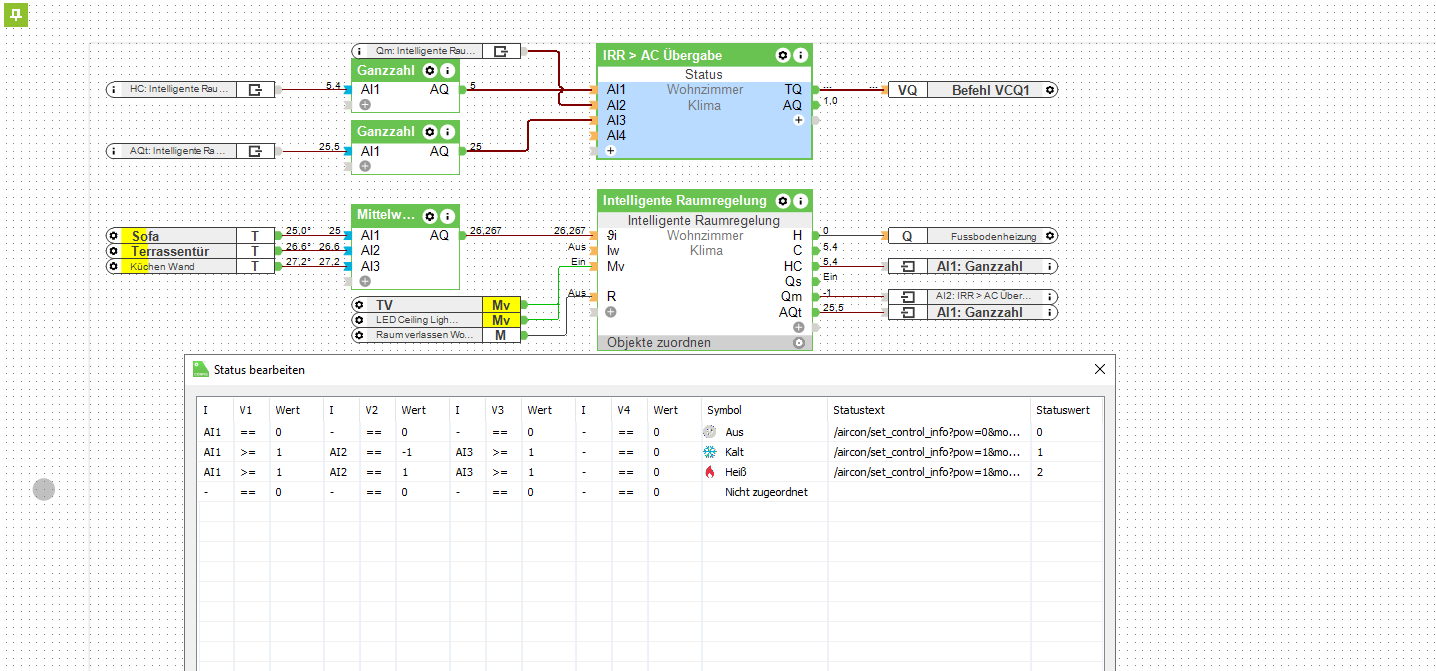Open settings gear of IRR > AC Übergabe block
This screenshot has height=671, width=1436.
(783, 56)
